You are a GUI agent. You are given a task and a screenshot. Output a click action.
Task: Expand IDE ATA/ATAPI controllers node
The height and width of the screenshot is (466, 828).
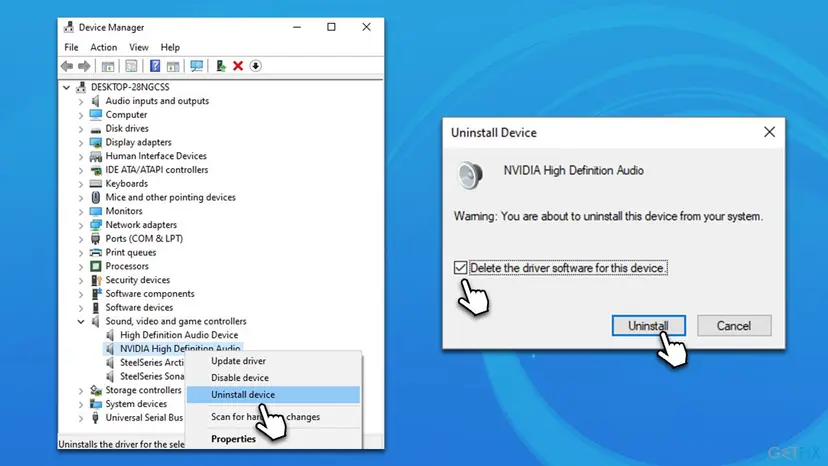coord(81,170)
